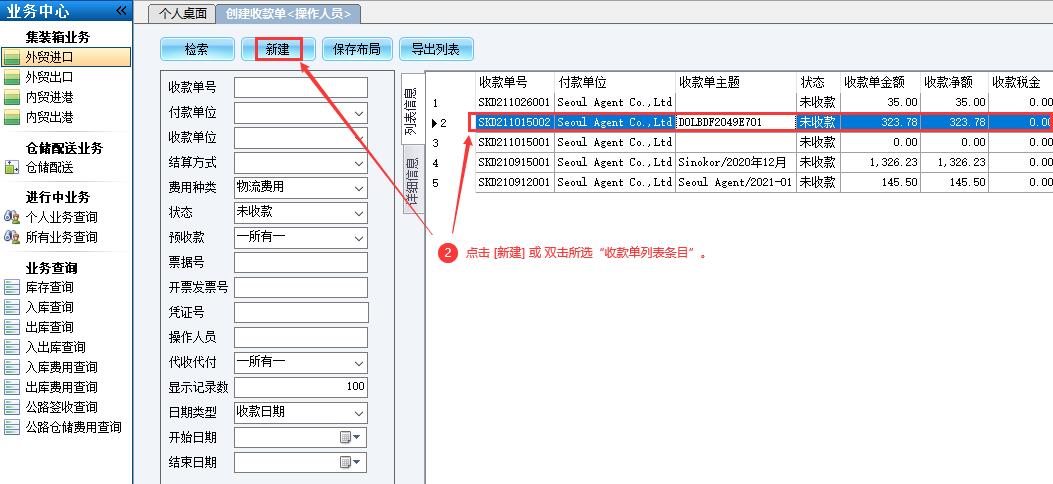The width and height of the screenshot is (1053, 484).
Task: Collapse the 业务中心 sidebar panel
Action: pyautogui.click(x=121, y=10)
